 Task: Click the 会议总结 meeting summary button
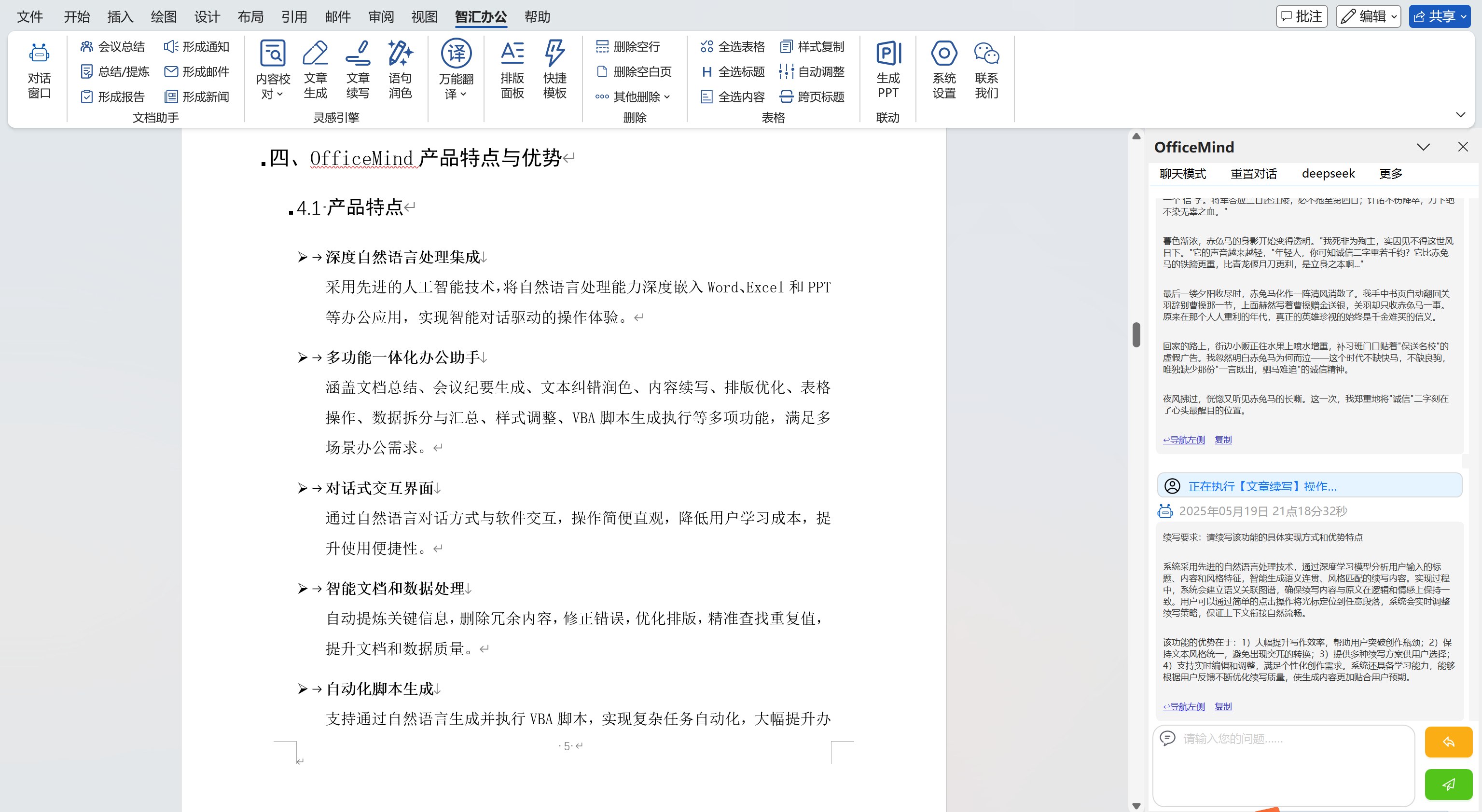(x=113, y=47)
